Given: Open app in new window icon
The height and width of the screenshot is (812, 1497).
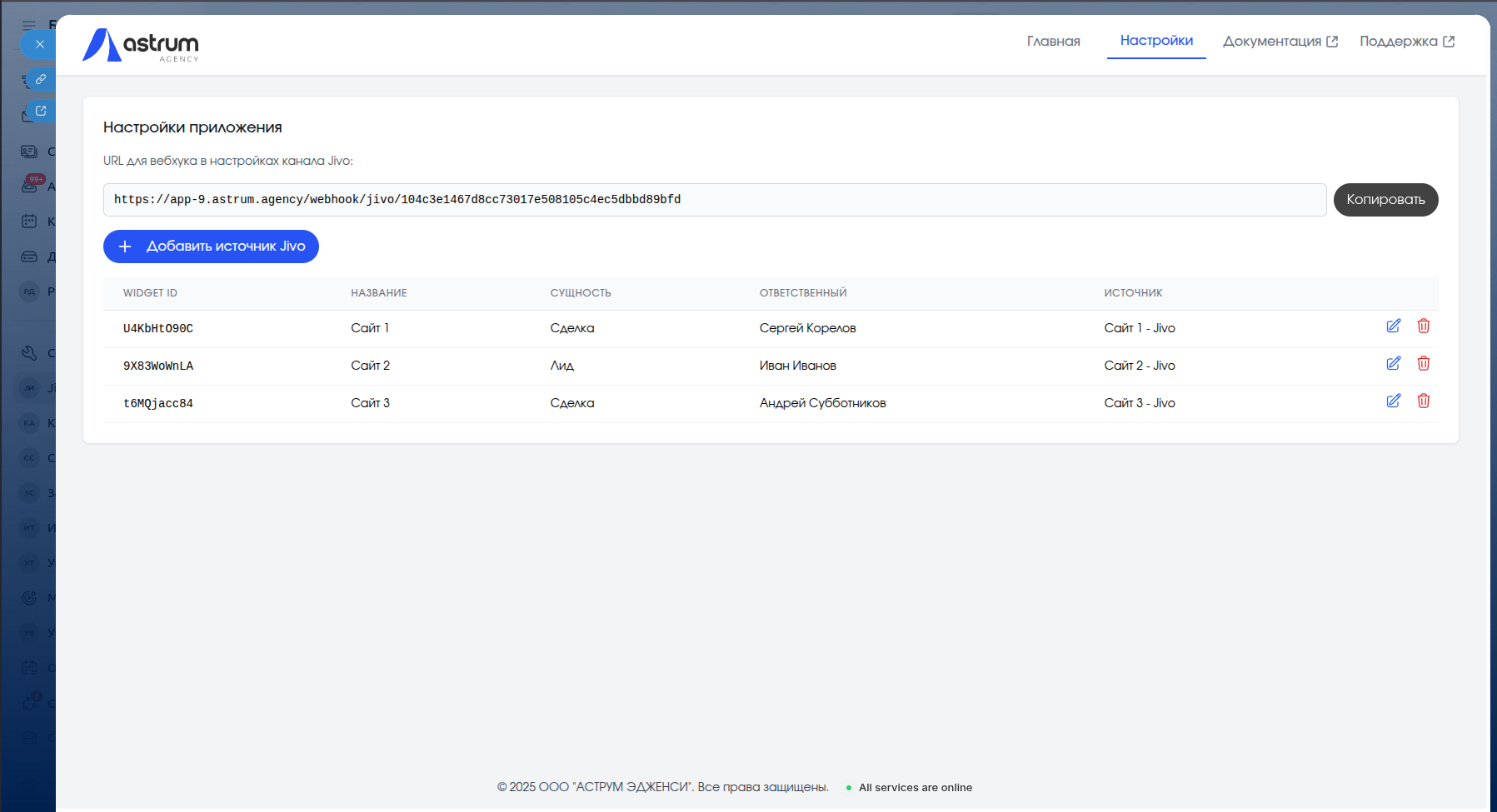Looking at the screenshot, I should pyautogui.click(x=41, y=111).
